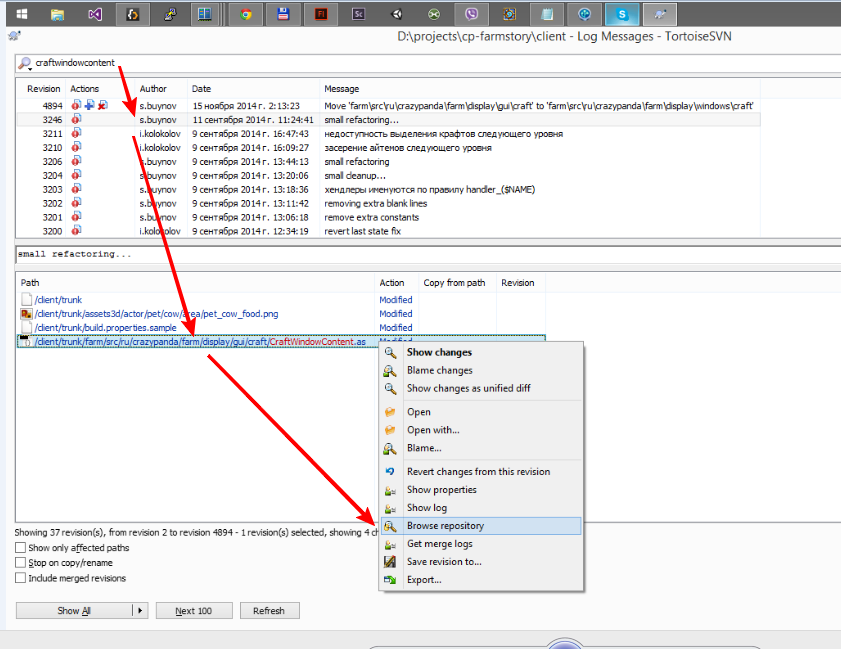The image size is (841, 649).
Task: Click the pet_cow_food.png file icon
Action: [27, 314]
